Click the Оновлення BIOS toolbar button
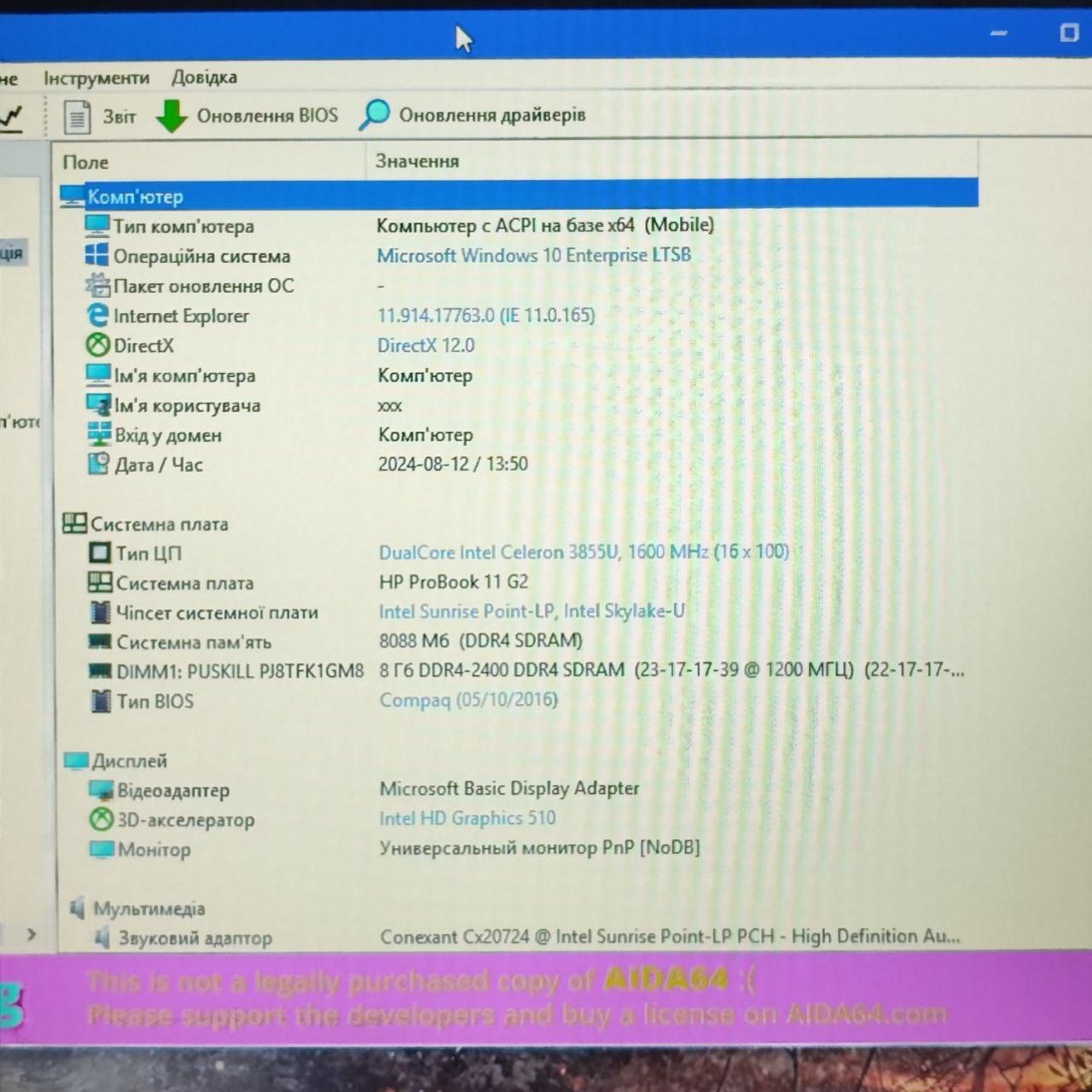This screenshot has height=1092, width=1092. point(247,116)
